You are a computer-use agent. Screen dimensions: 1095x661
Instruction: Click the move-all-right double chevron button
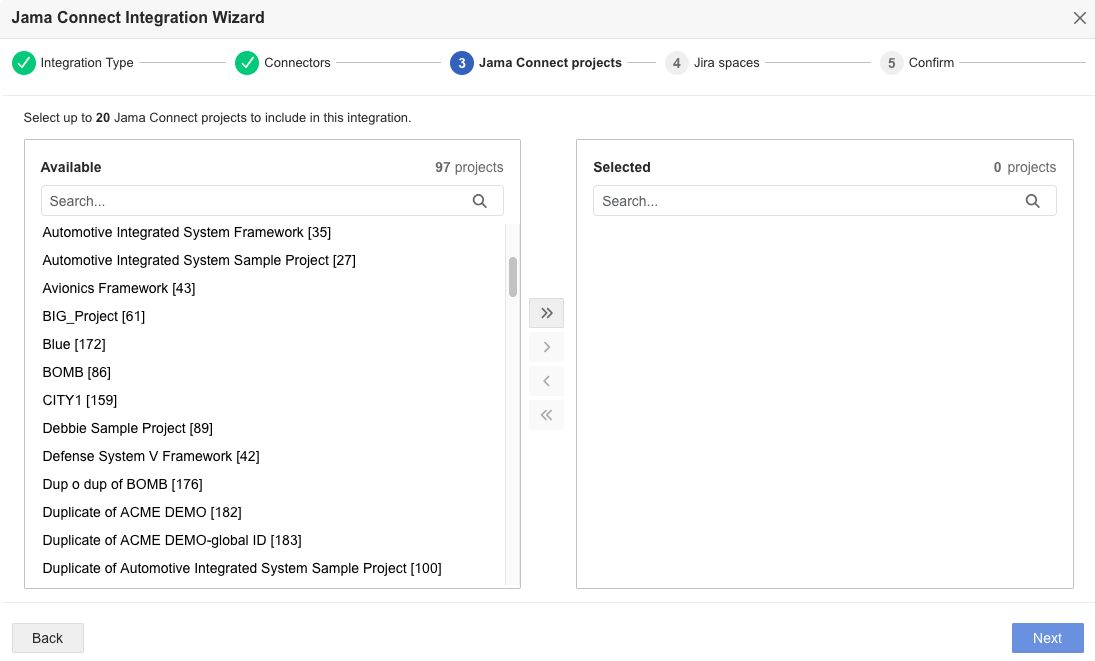click(x=546, y=313)
